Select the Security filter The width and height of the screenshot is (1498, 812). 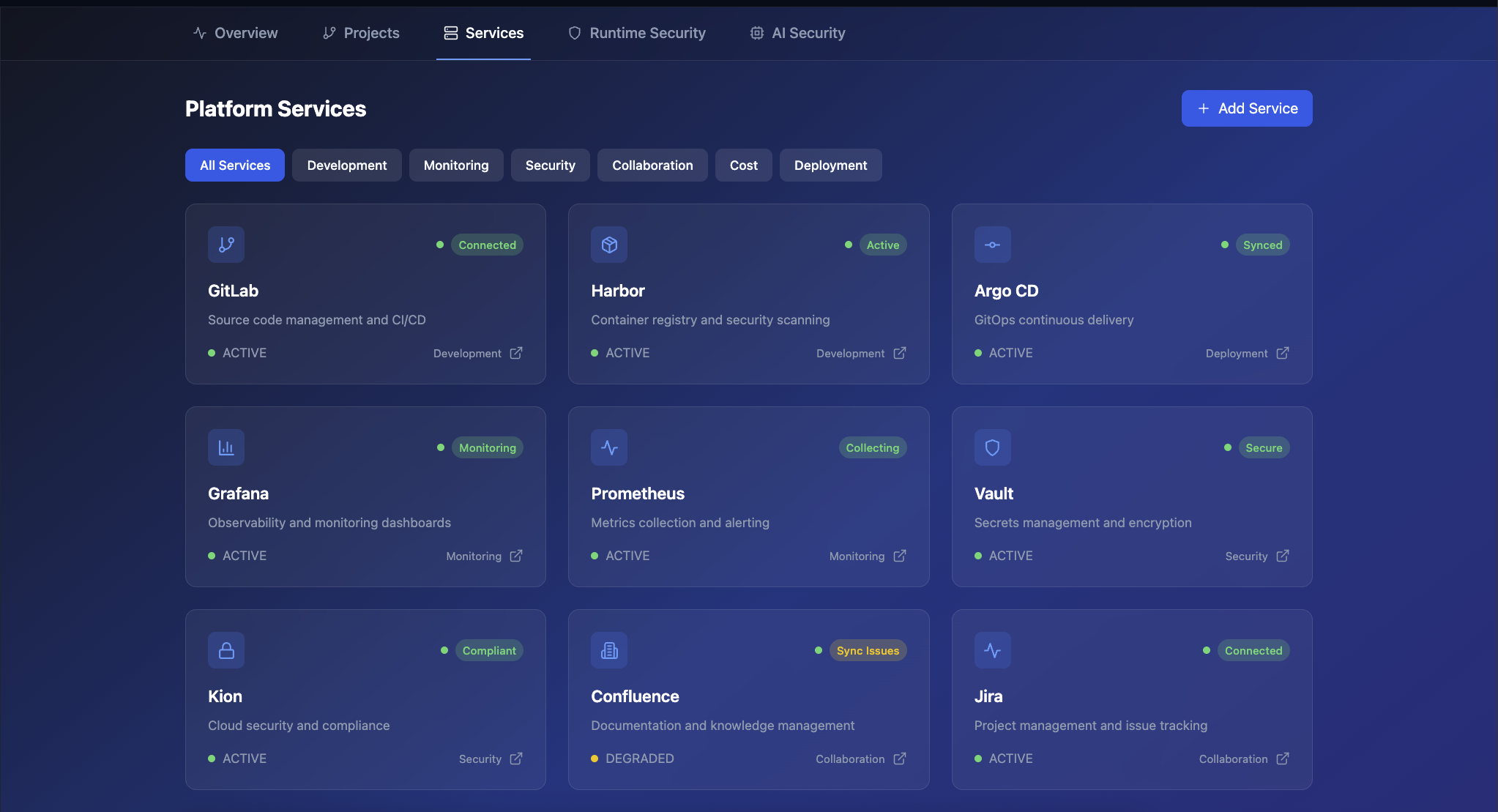coord(550,165)
